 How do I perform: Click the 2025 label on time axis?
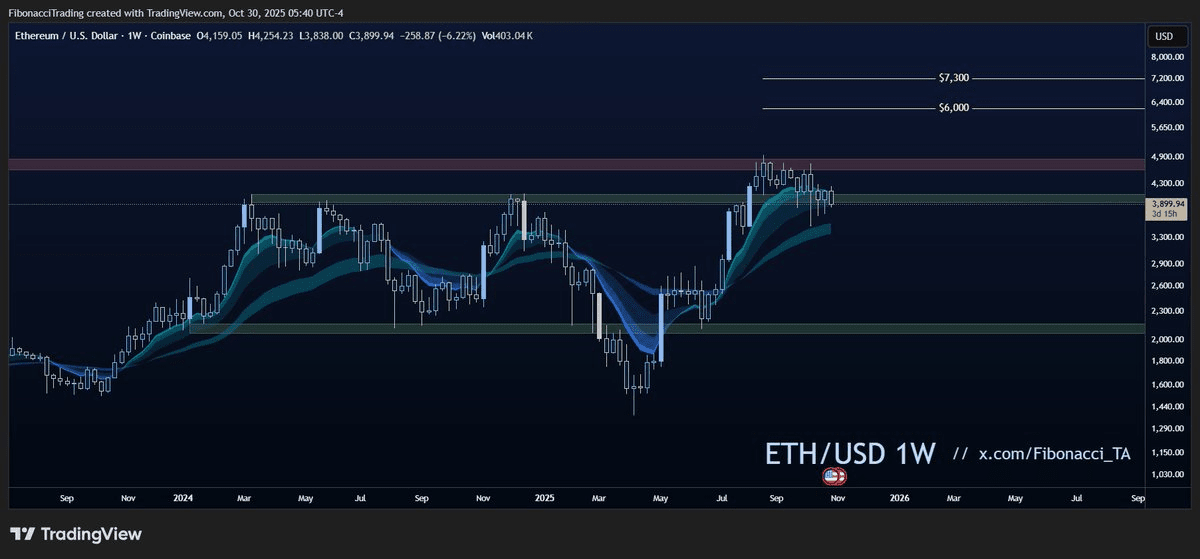[544, 497]
